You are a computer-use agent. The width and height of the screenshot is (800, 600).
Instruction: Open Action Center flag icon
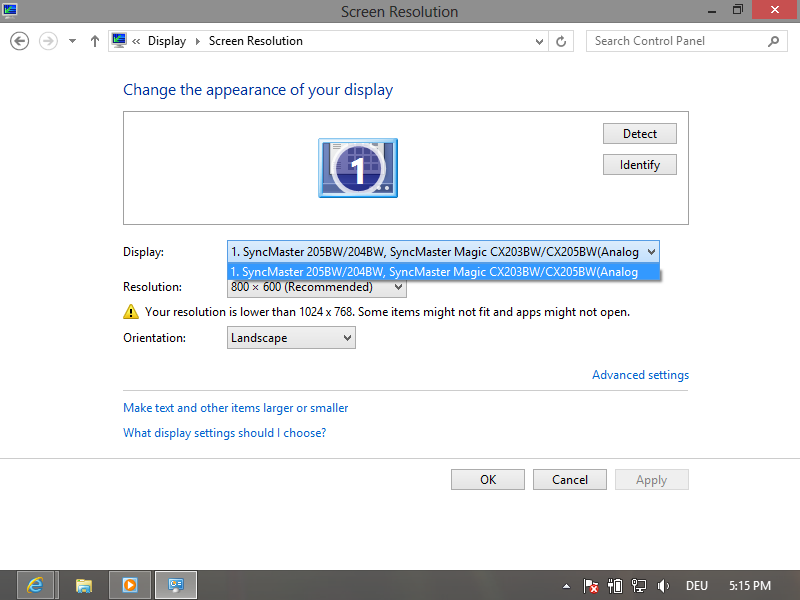(590, 586)
